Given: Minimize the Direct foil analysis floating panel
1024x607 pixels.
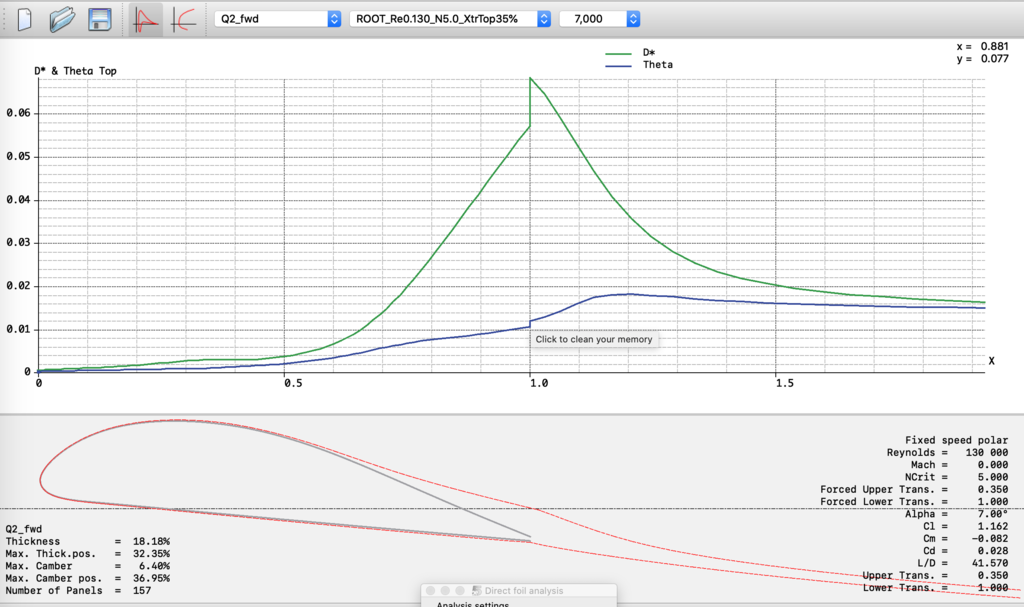Looking at the screenshot, I should point(447,591).
